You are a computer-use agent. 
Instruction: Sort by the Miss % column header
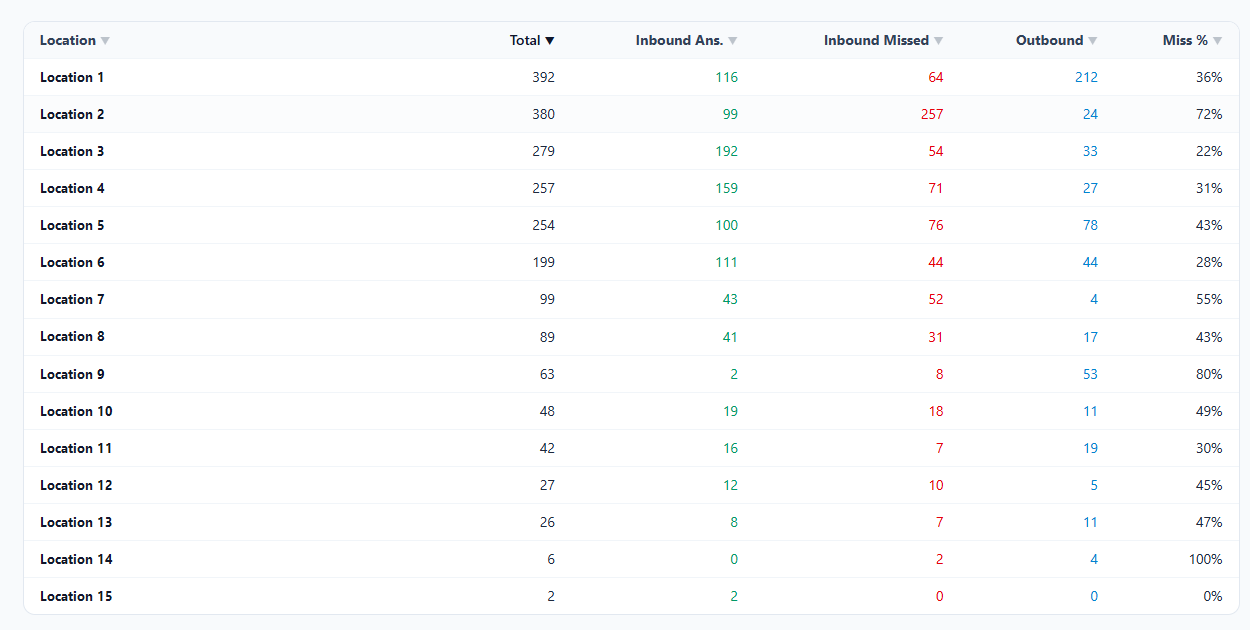pyautogui.click(x=1193, y=41)
